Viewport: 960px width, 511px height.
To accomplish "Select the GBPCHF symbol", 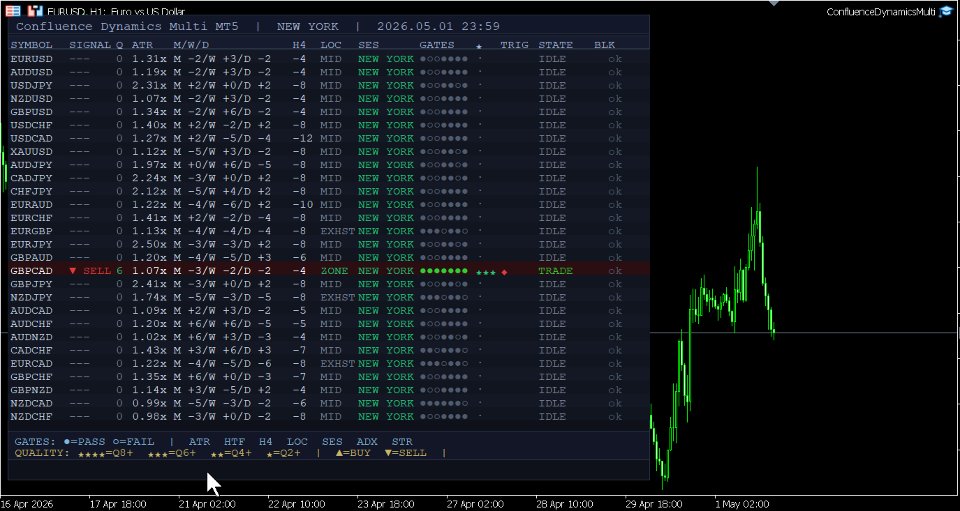I will (32, 377).
